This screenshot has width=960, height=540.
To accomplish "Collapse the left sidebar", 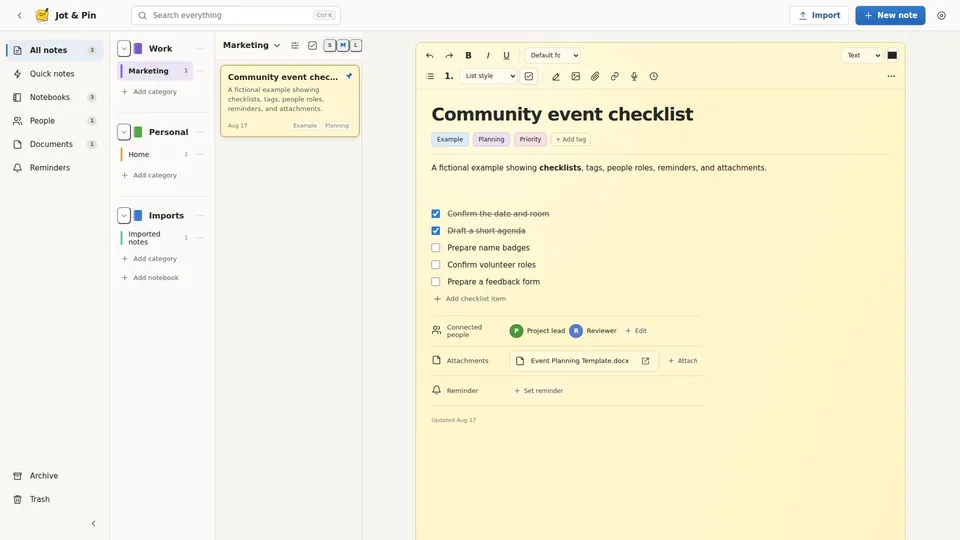I will (94, 523).
